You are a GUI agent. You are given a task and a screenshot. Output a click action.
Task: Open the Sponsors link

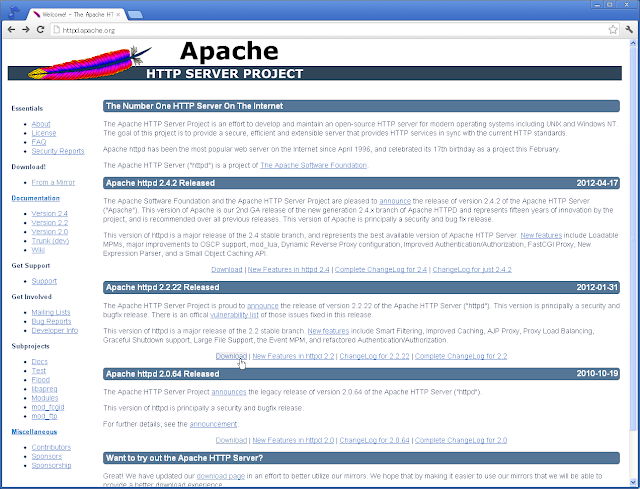click(x=47, y=456)
